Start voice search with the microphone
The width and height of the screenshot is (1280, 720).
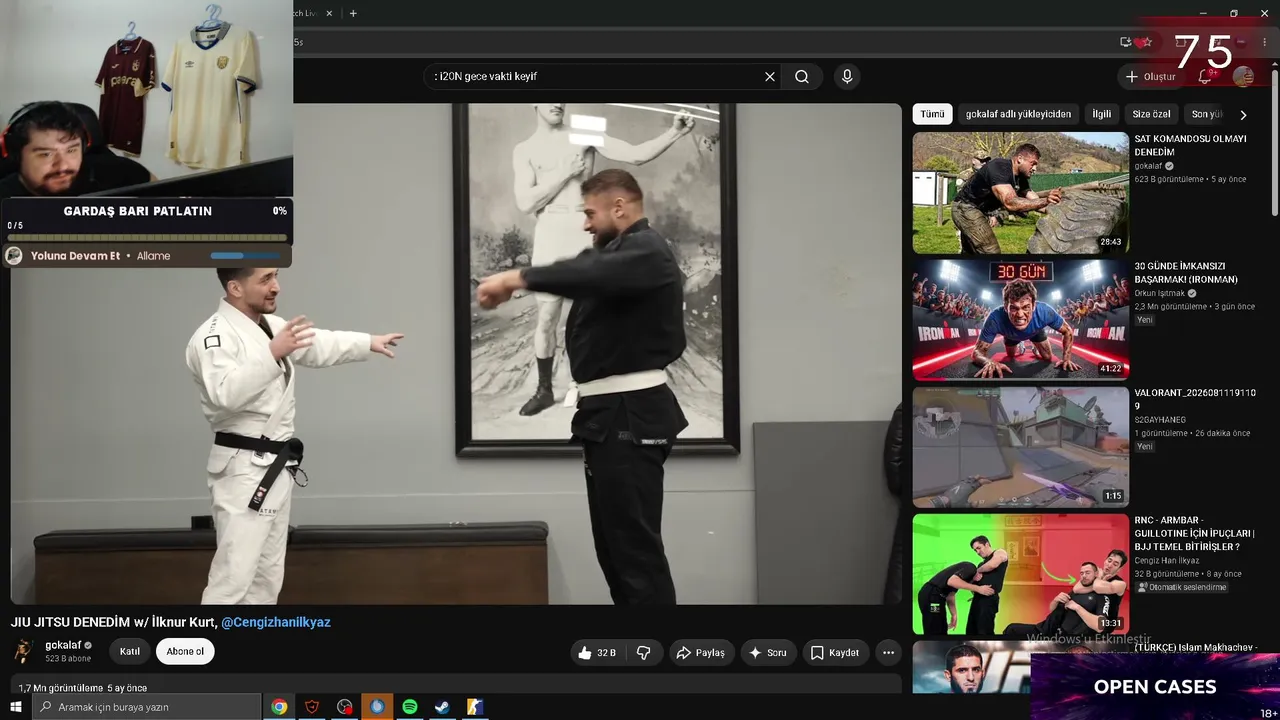(x=847, y=77)
